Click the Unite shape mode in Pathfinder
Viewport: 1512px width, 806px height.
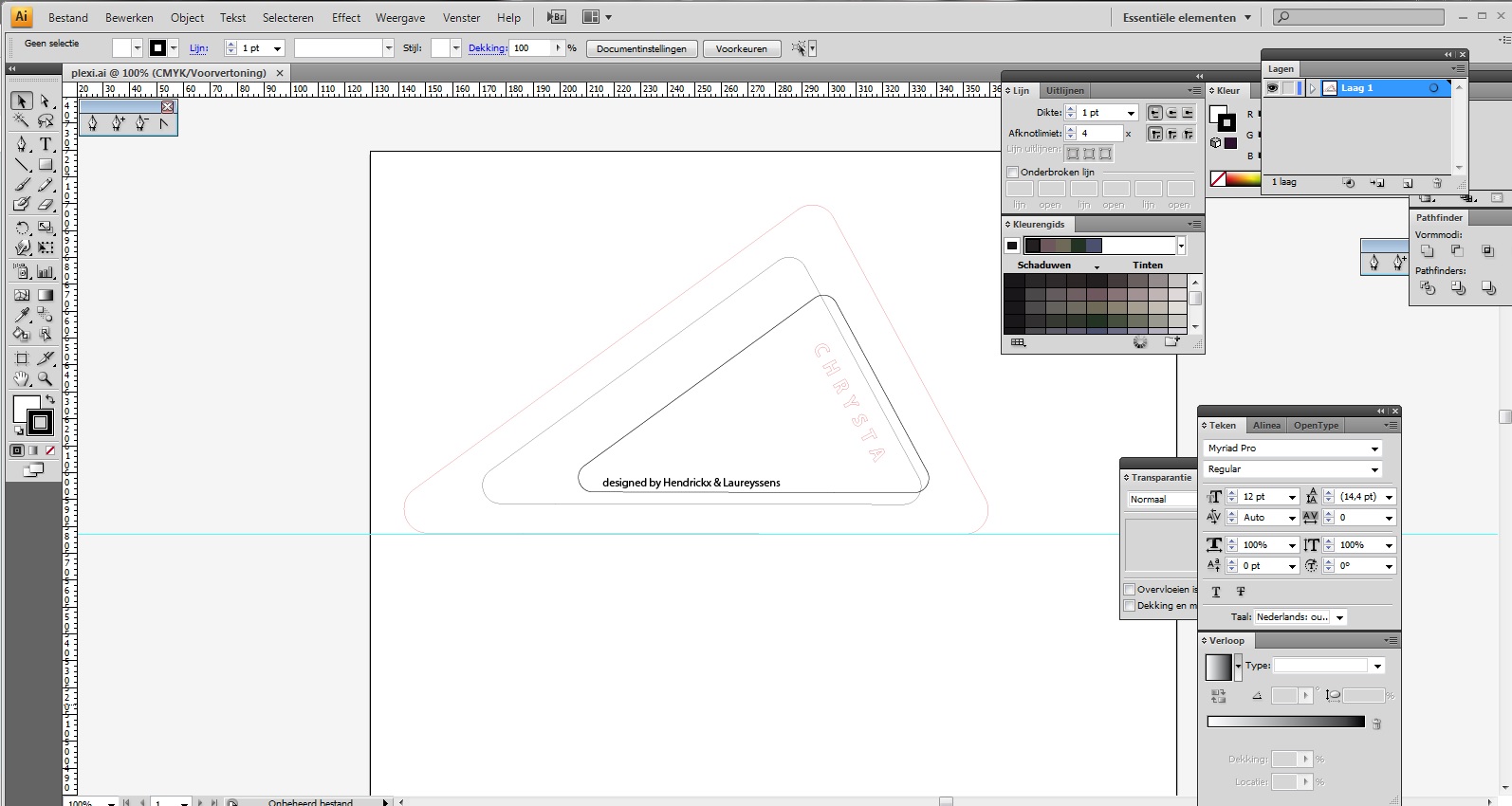[1427, 251]
